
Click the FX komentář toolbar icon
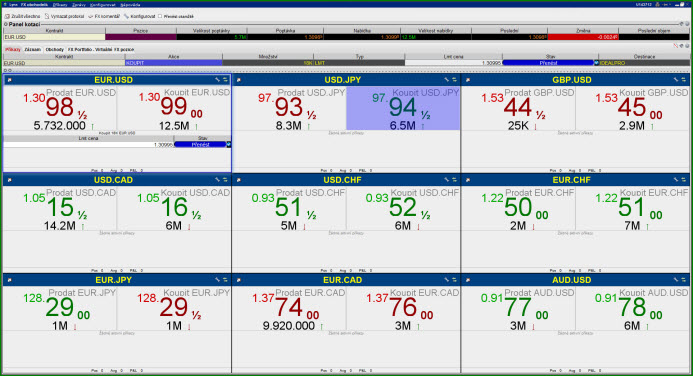(x=91, y=16)
